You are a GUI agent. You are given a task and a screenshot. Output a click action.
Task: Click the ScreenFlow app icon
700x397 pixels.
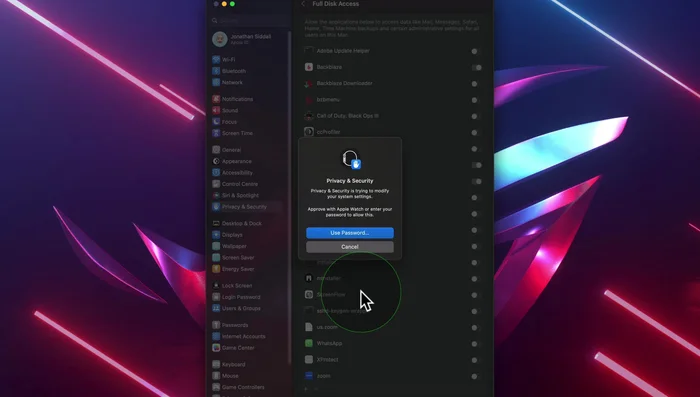pos(308,295)
